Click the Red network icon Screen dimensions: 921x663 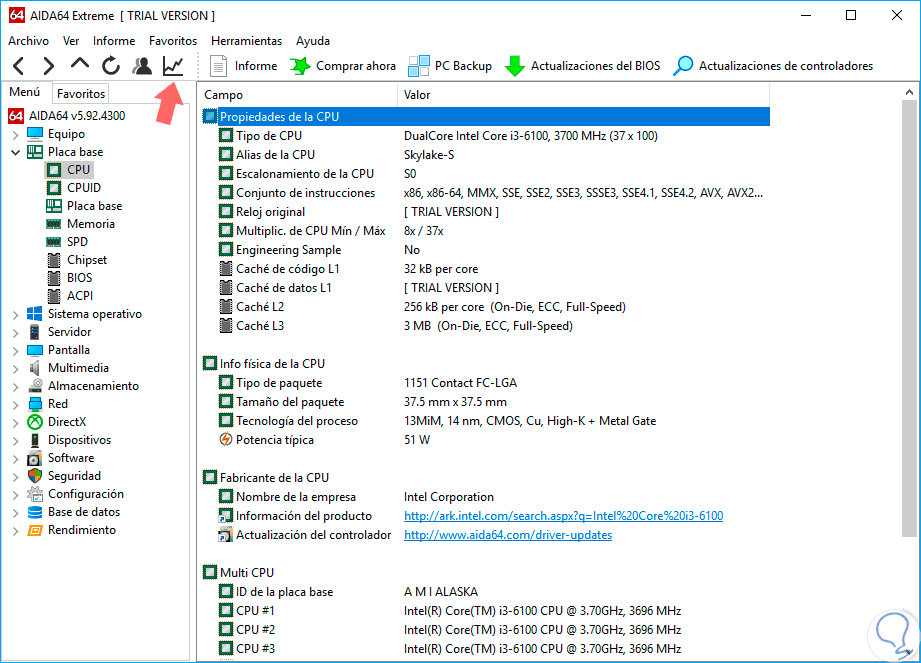click(35, 404)
